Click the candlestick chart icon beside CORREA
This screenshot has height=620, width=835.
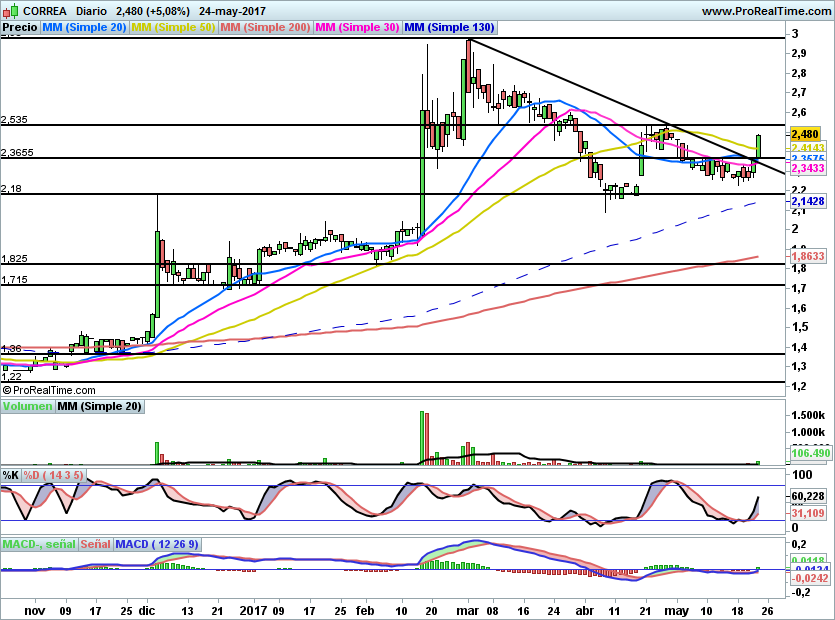point(10,10)
